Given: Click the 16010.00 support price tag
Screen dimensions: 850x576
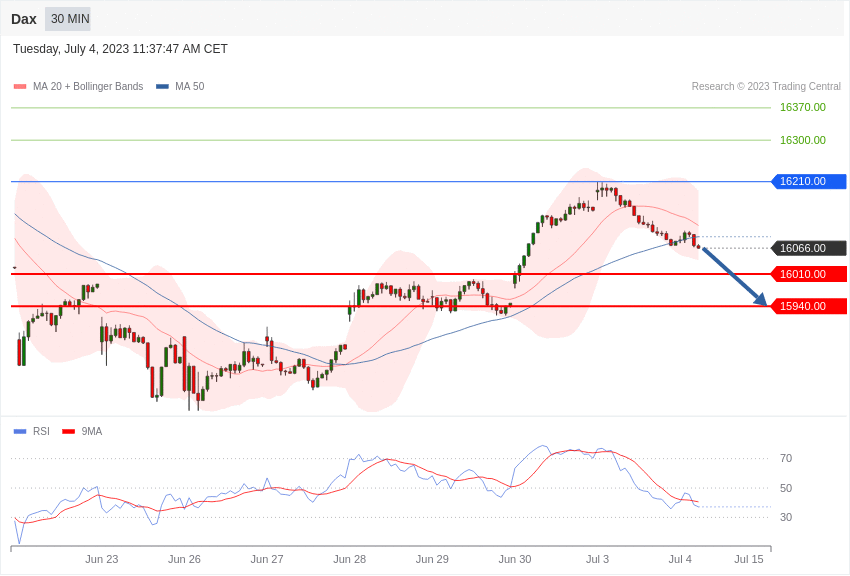Looking at the screenshot, I should [808, 274].
